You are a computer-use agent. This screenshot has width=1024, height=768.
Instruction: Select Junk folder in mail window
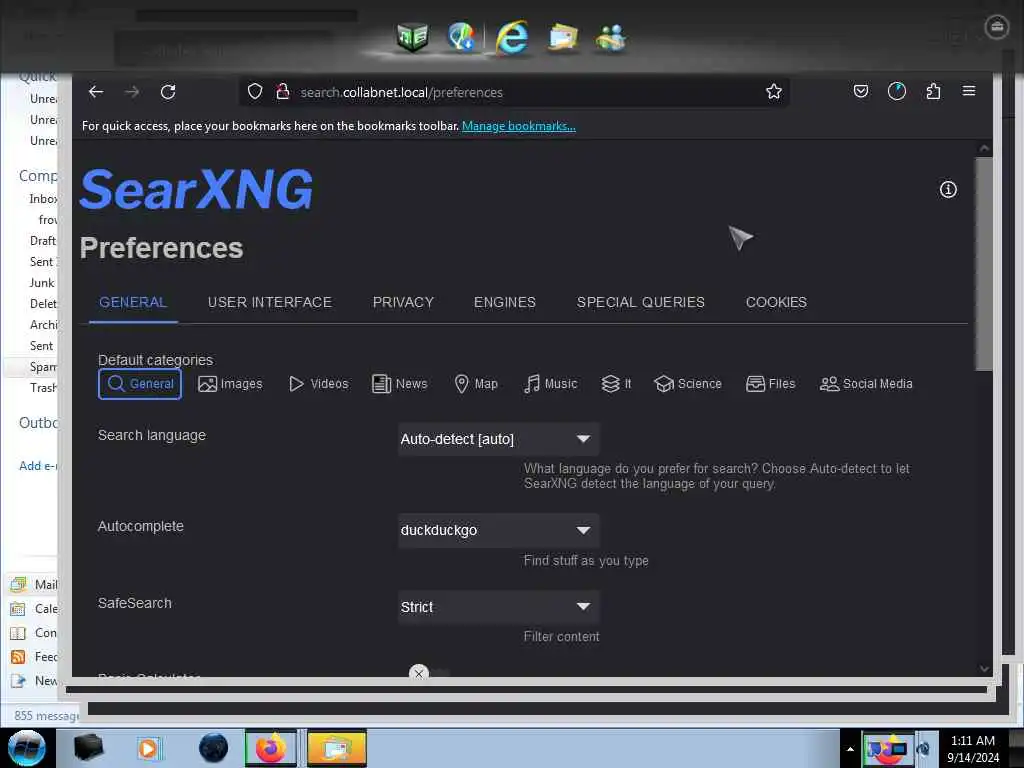tap(42, 283)
